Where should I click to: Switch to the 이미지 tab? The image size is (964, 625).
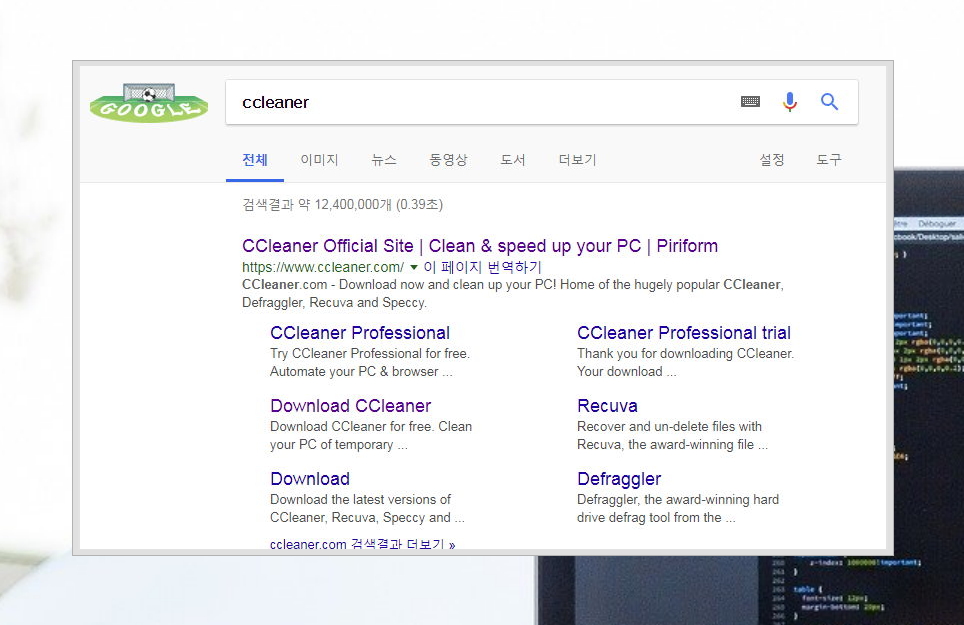[319, 160]
